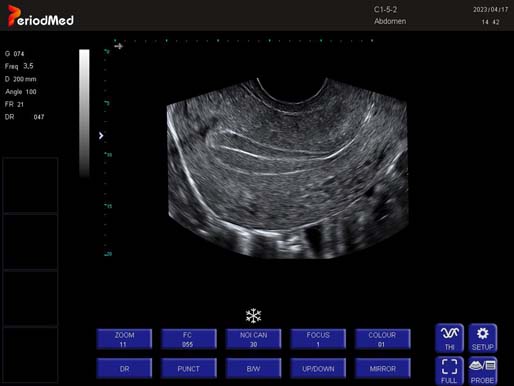514x386 pixels.
Task: Click the grayscale bar
Action: tap(84, 113)
